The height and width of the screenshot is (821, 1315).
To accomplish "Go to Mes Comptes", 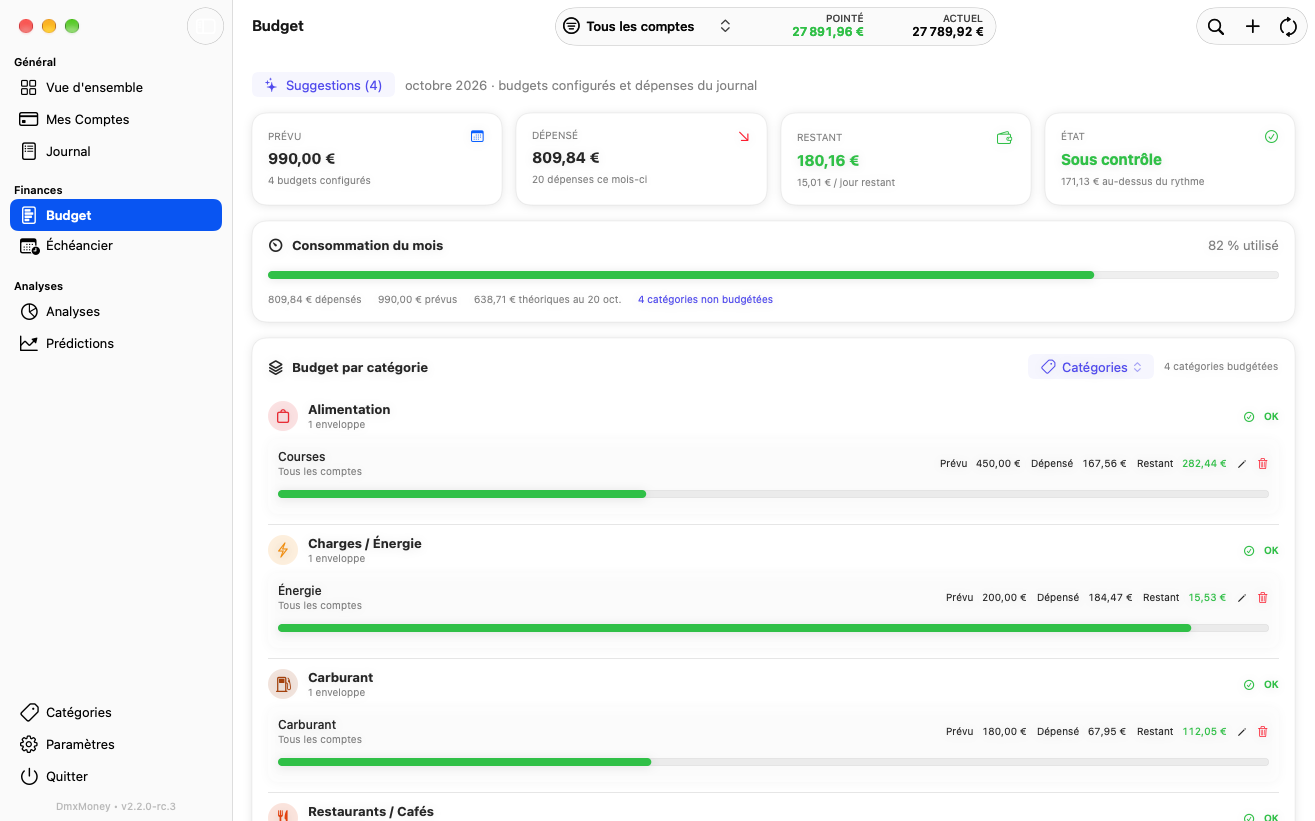I will click(116, 119).
